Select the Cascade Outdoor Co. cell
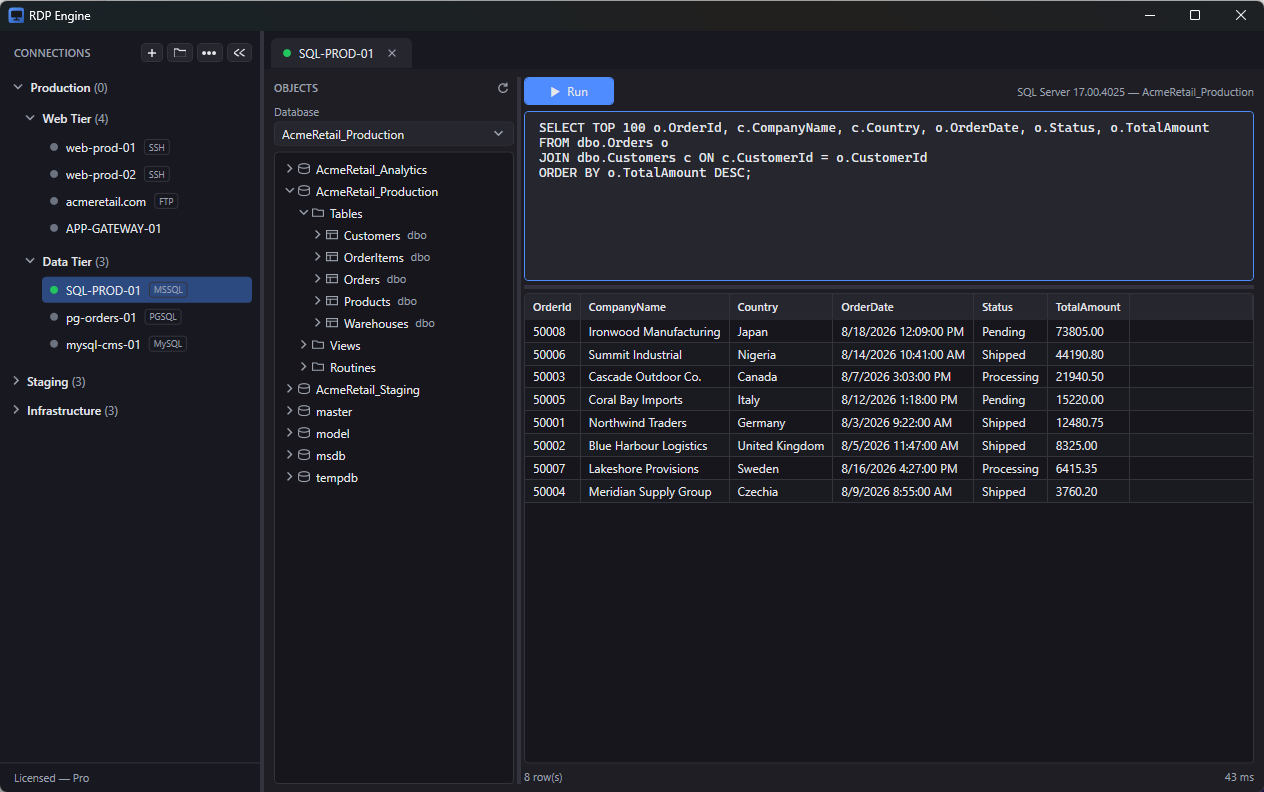This screenshot has height=792, width=1264. coord(654,377)
